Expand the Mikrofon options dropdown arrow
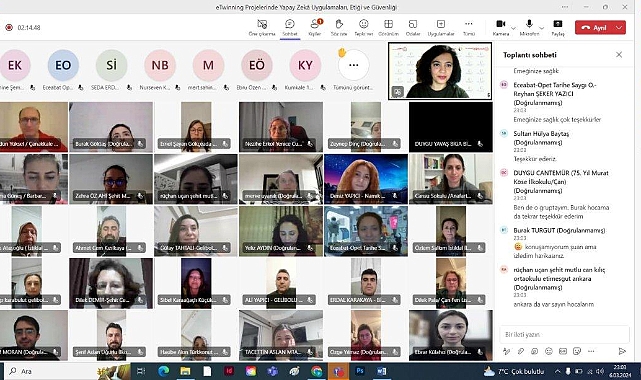Screen dimensions: 641x380 (542, 28)
